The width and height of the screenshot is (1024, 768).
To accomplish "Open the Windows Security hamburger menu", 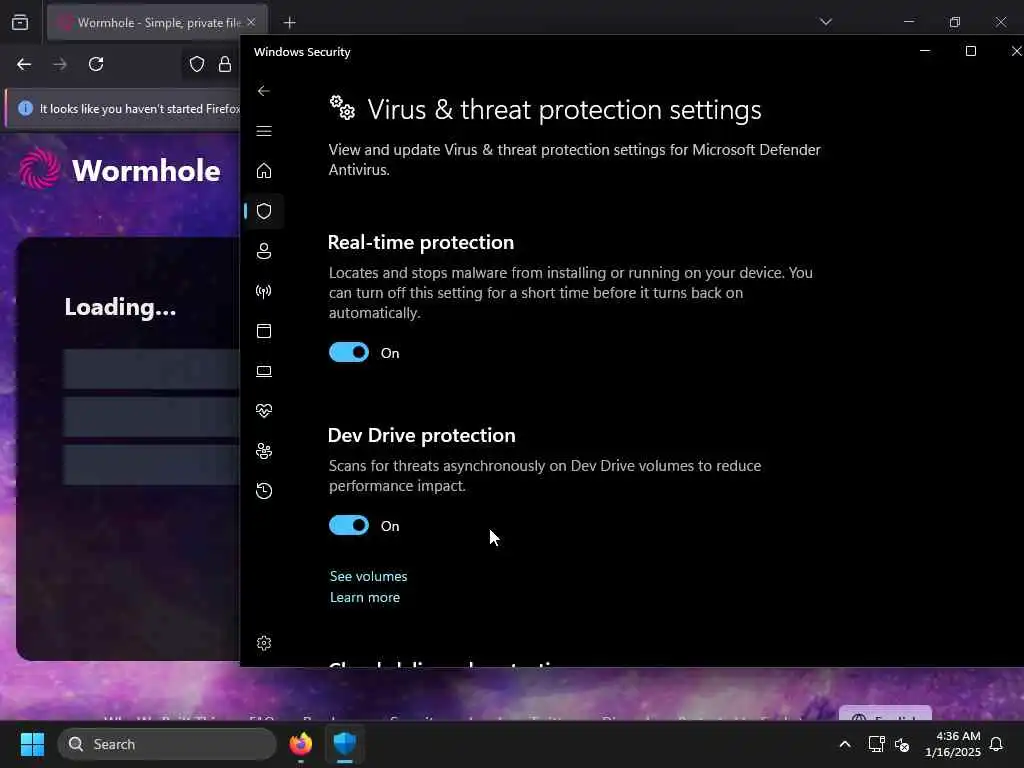I will pyautogui.click(x=264, y=131).
